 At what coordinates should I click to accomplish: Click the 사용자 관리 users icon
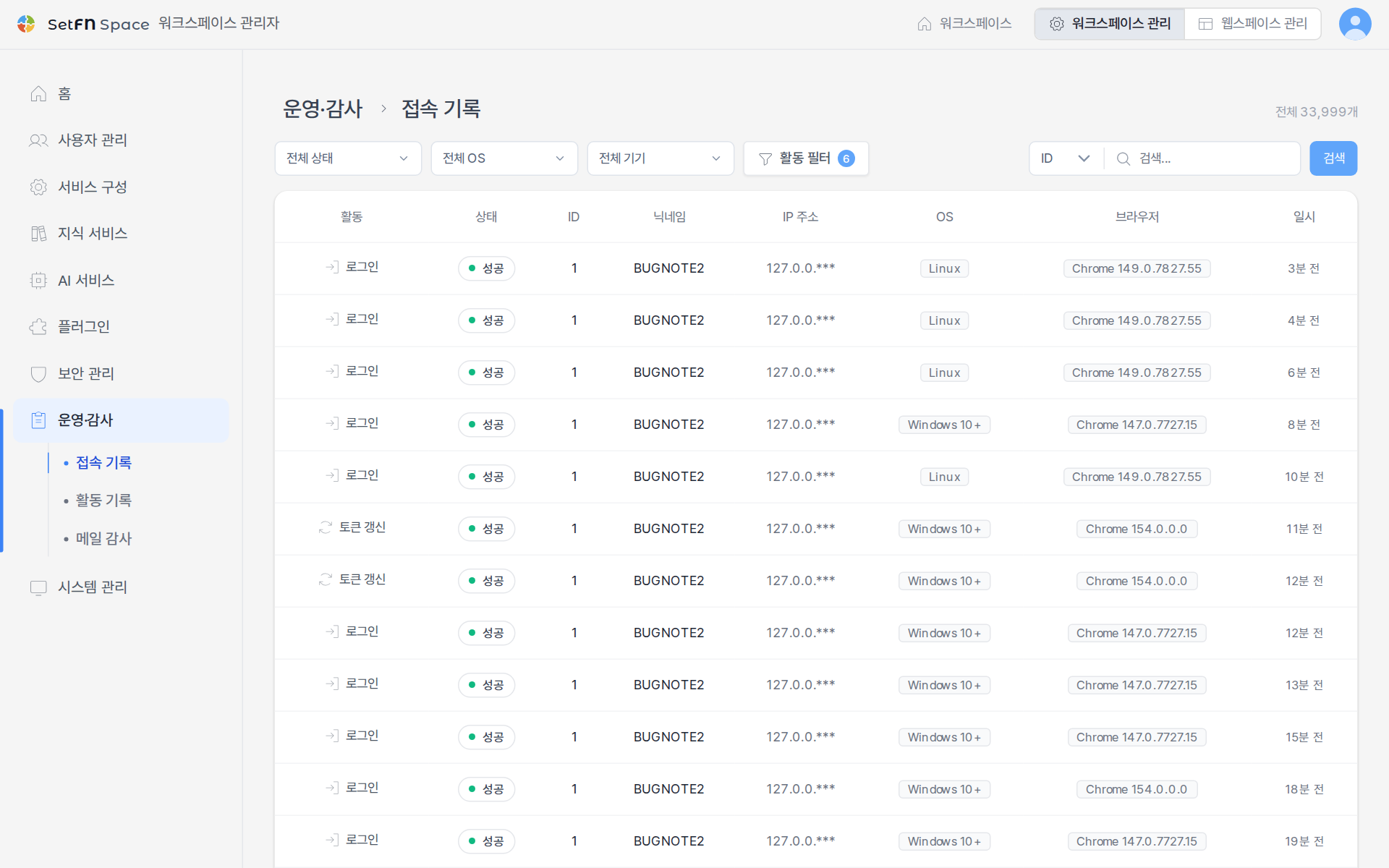click(38, 140)
